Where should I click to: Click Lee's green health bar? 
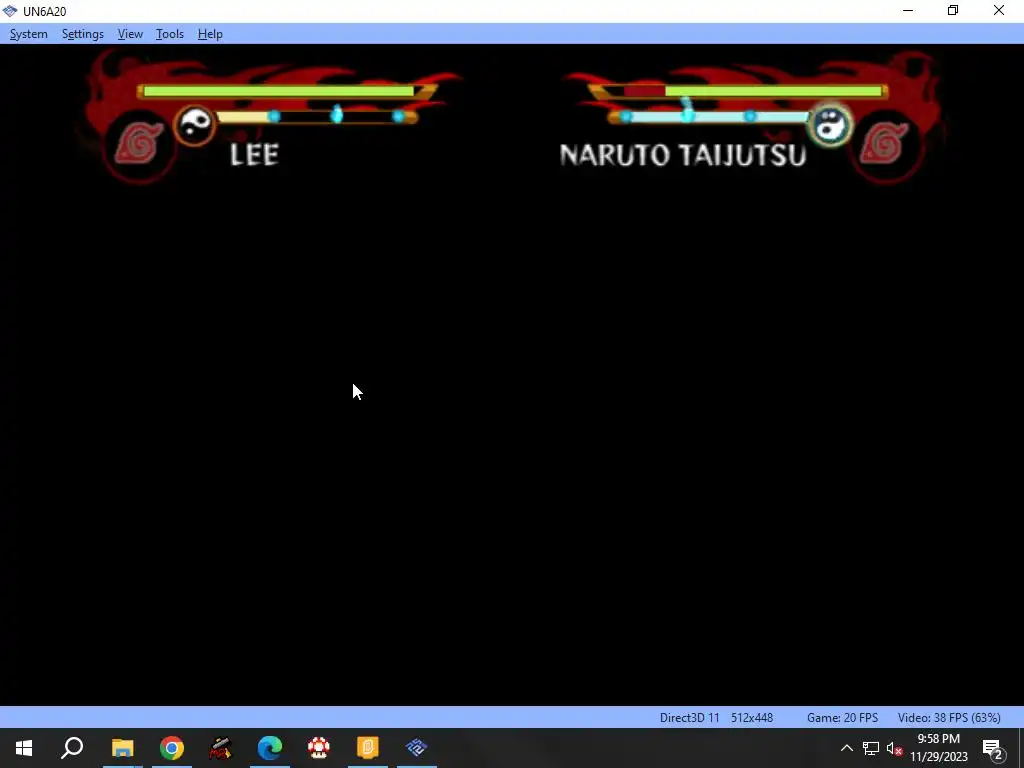(x=279, y=91)
